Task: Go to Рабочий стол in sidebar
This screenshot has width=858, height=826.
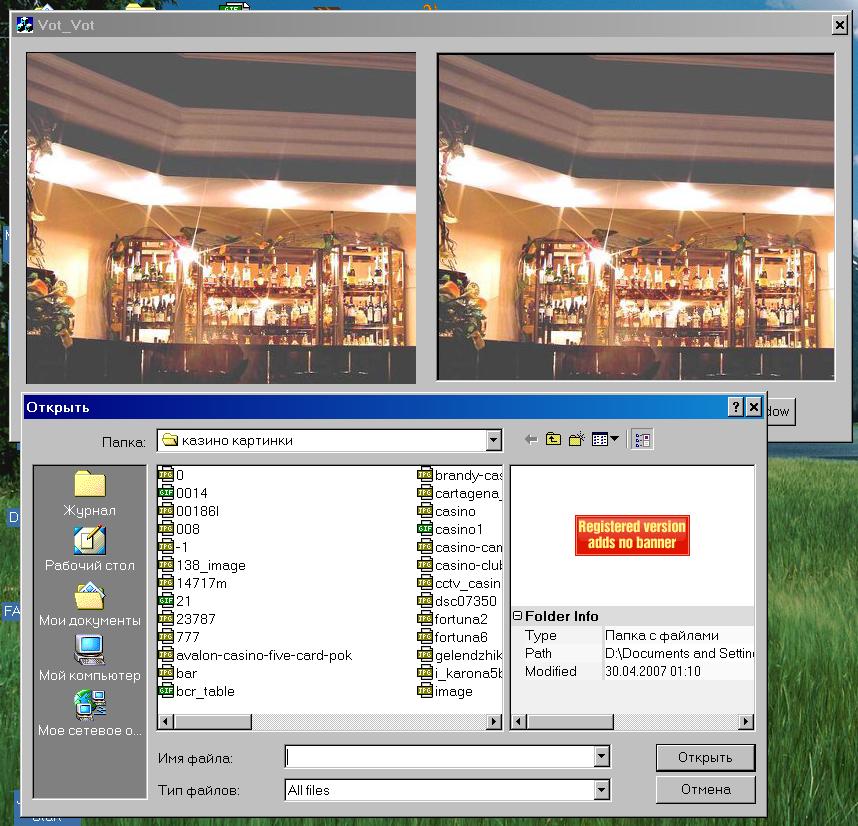Action: (x=90, y=549)
